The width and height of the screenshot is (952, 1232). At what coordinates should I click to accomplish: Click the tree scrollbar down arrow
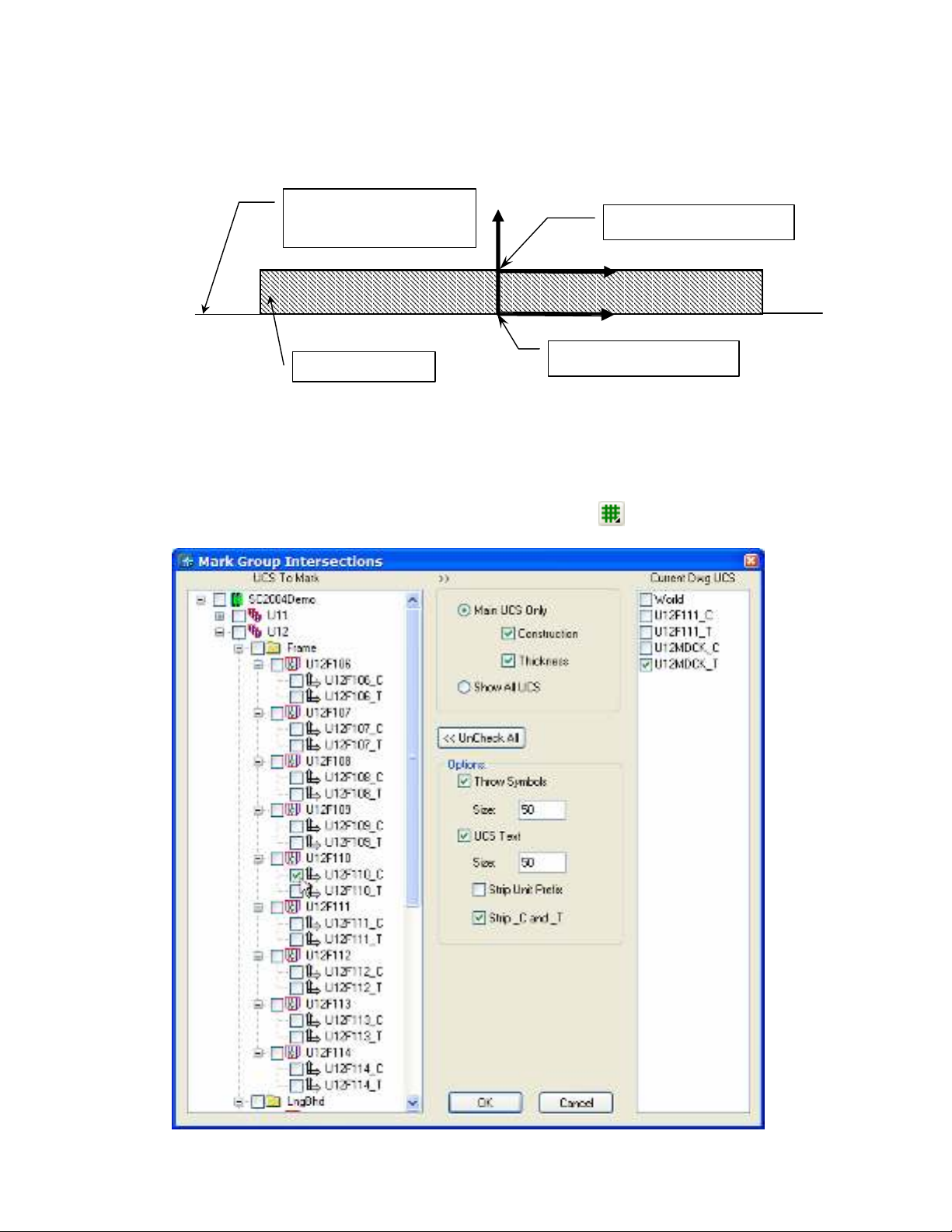pyautogui.click(x=413, y=1102)
